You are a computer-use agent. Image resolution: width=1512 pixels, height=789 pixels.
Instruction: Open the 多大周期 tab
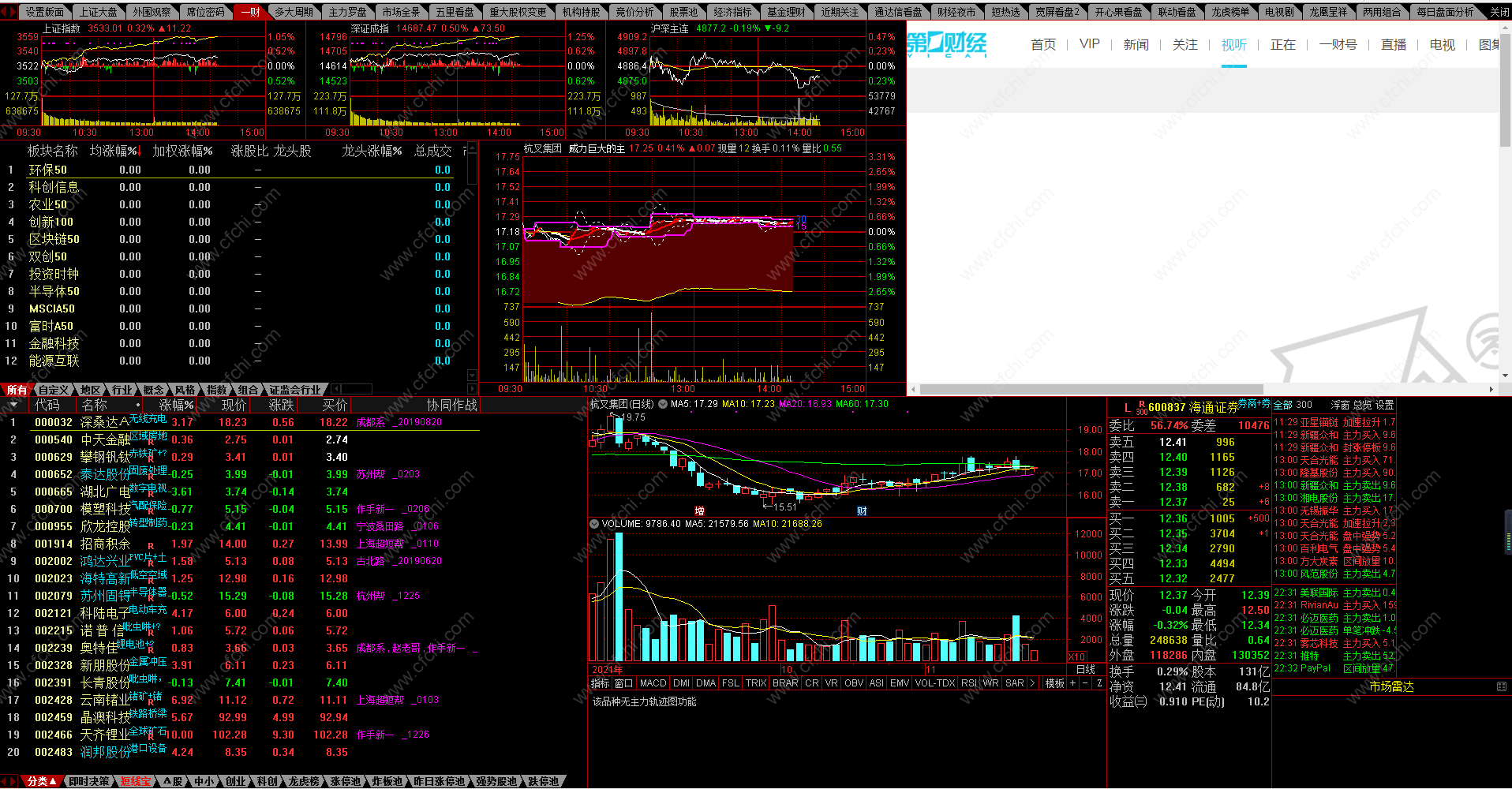point(294,12)
